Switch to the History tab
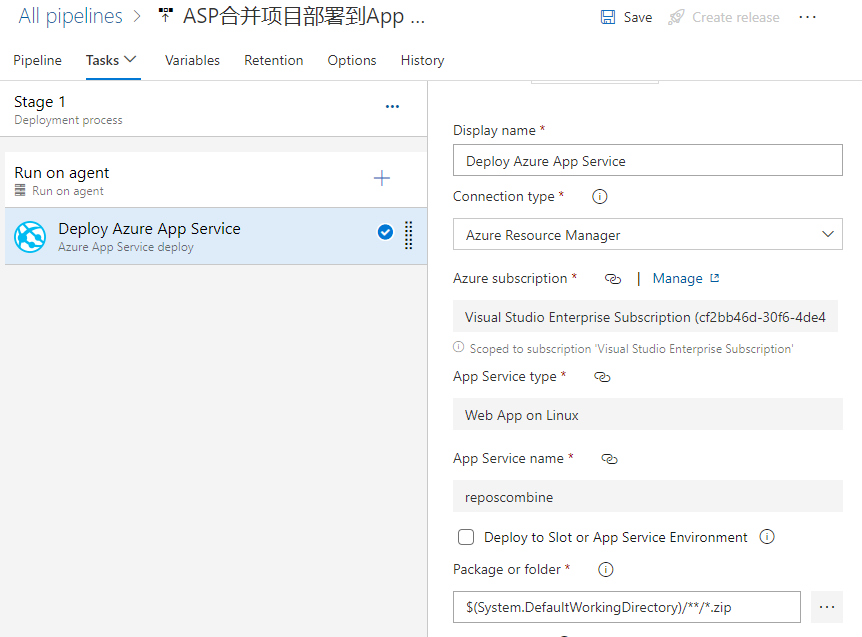Image resolution: width=862 pixels, height=637 pixels. pos(422,60)
